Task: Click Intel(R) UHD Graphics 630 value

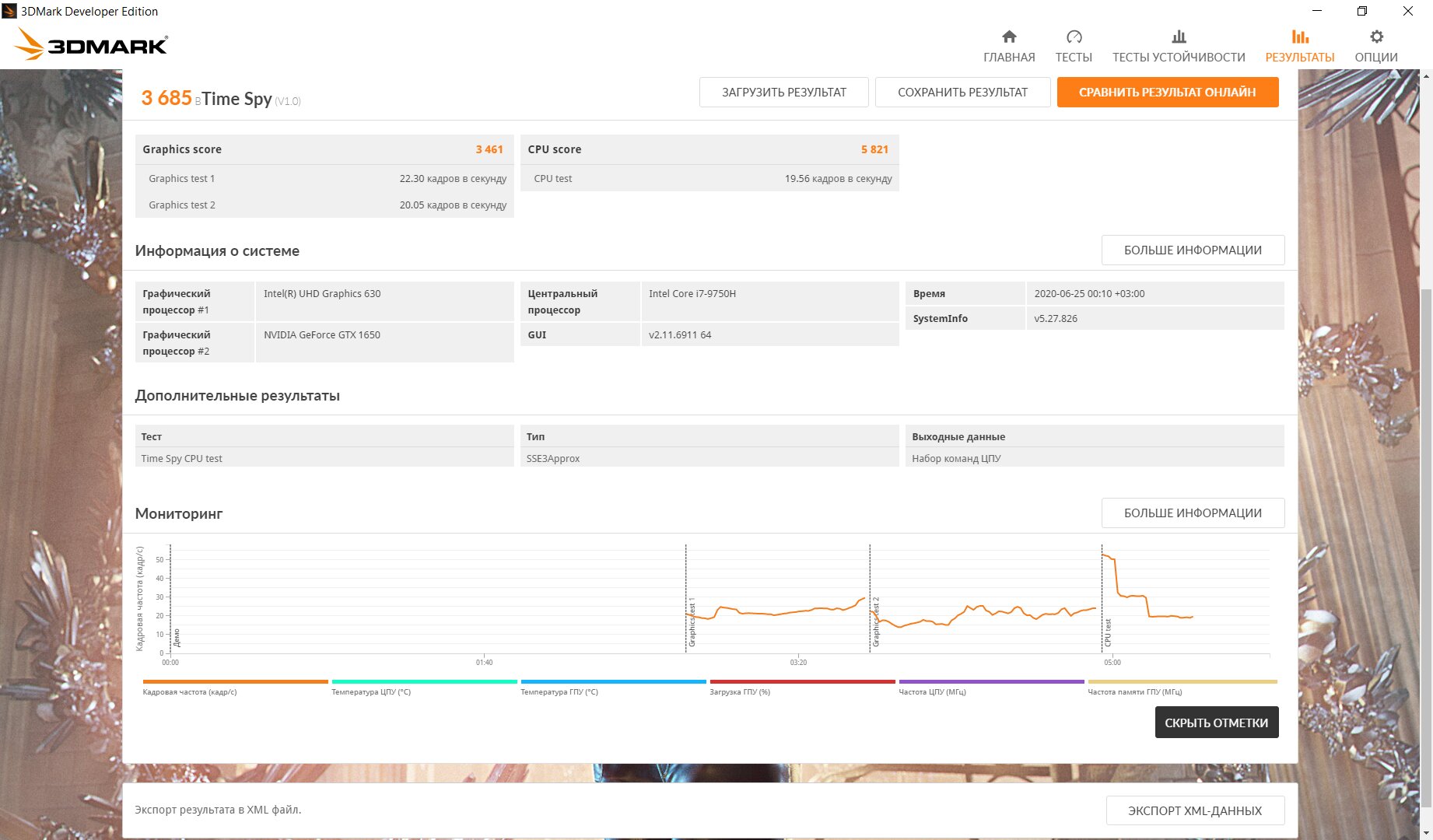Action: point(322,293)
